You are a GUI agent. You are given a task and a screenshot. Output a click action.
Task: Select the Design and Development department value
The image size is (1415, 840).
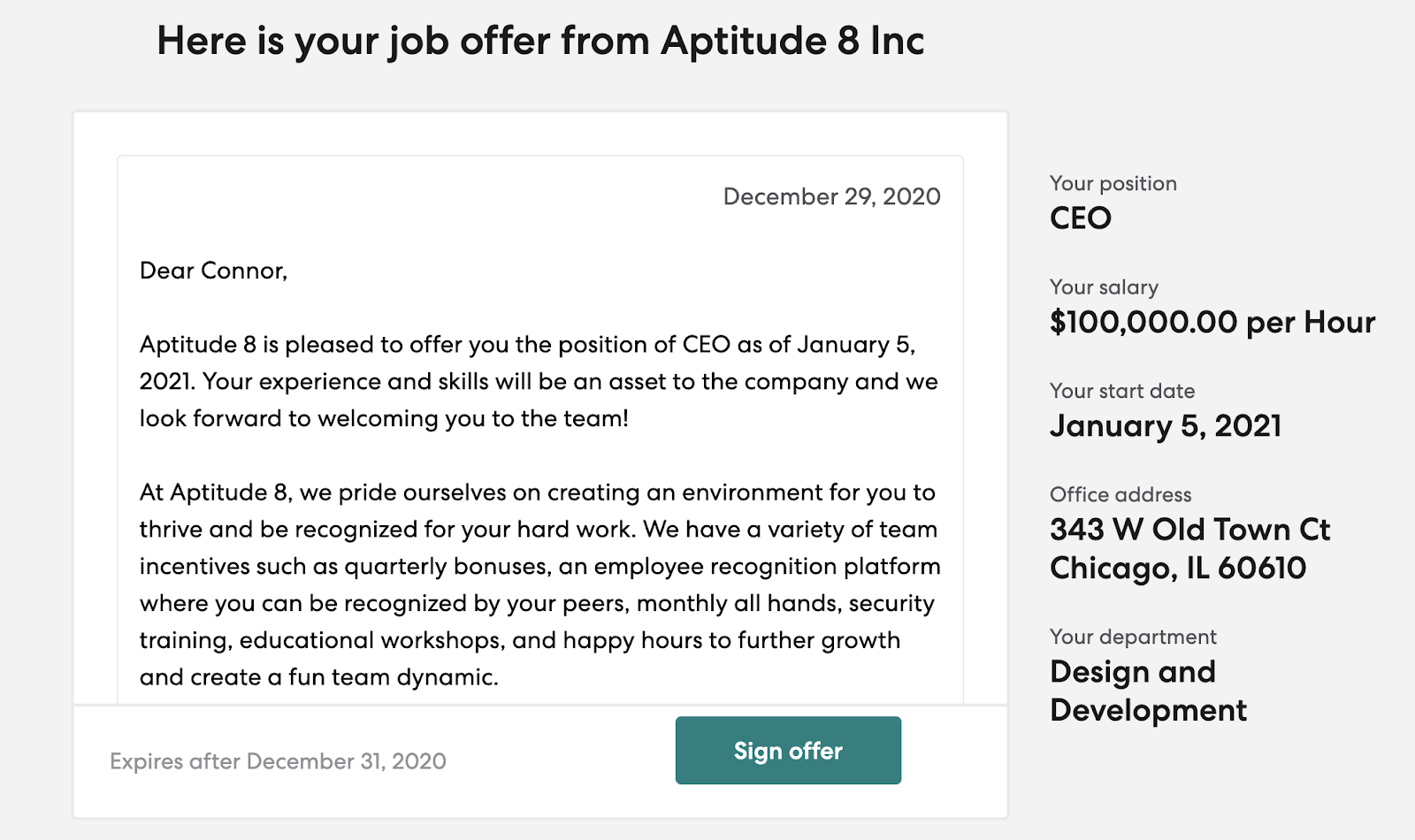(x=1148, y=691)
